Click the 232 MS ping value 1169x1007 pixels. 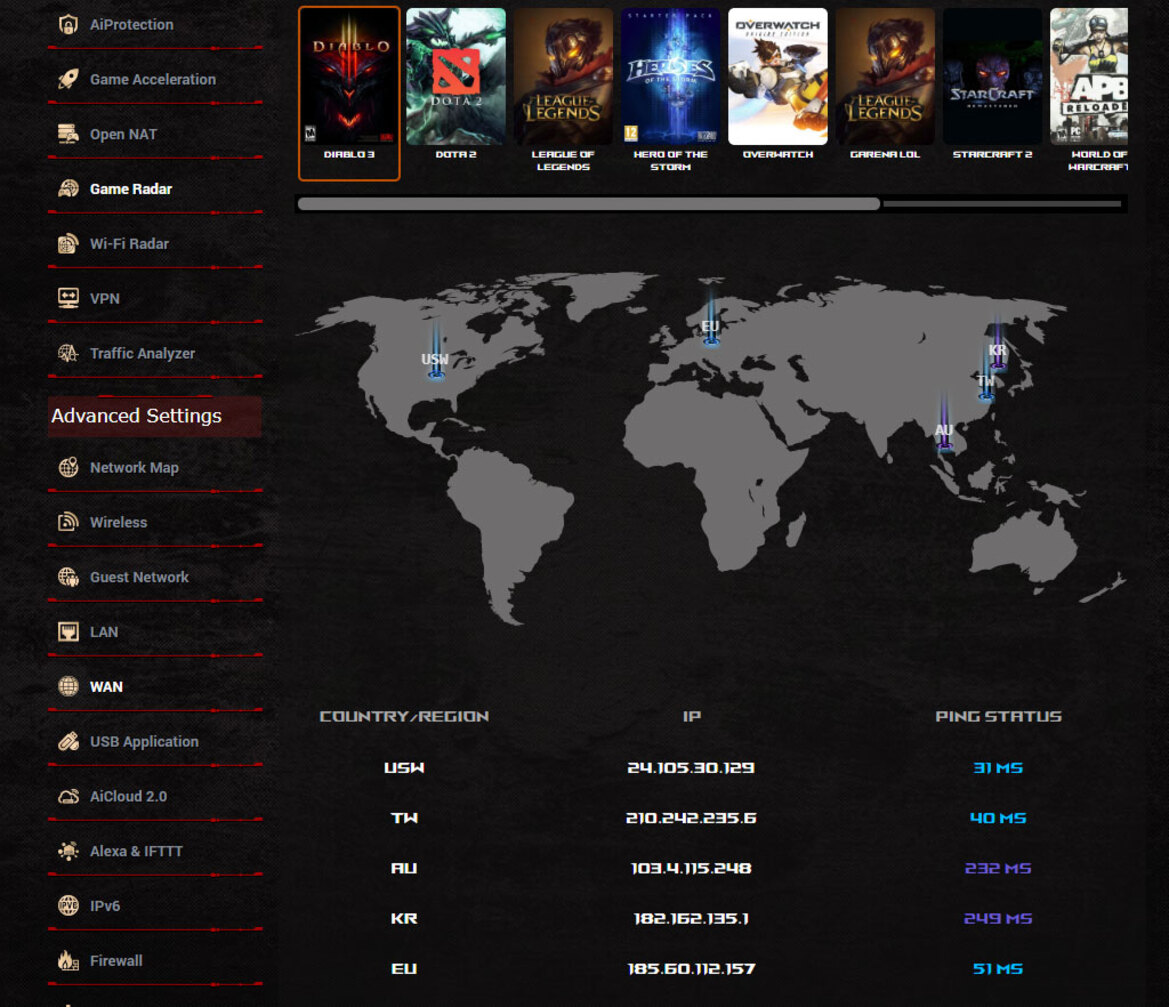coord(998,868)
